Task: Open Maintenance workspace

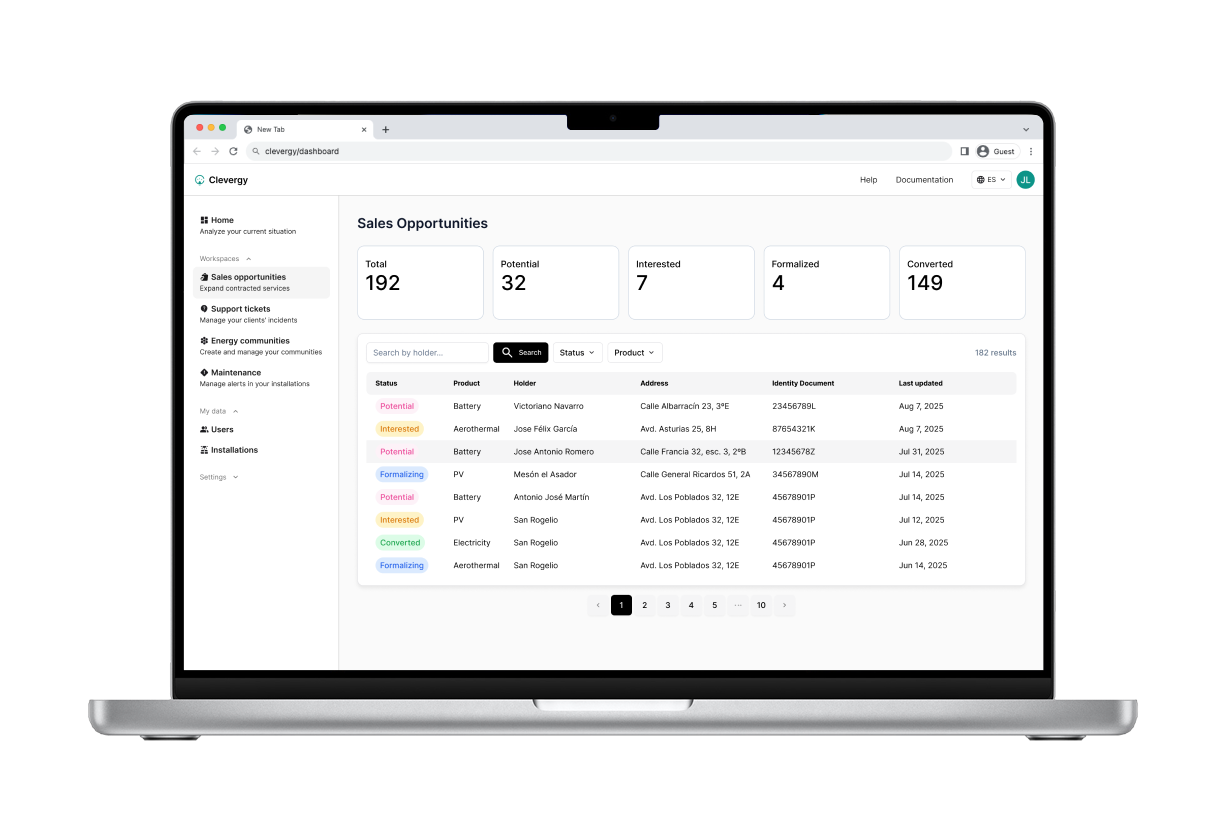Action: (261, 378)
